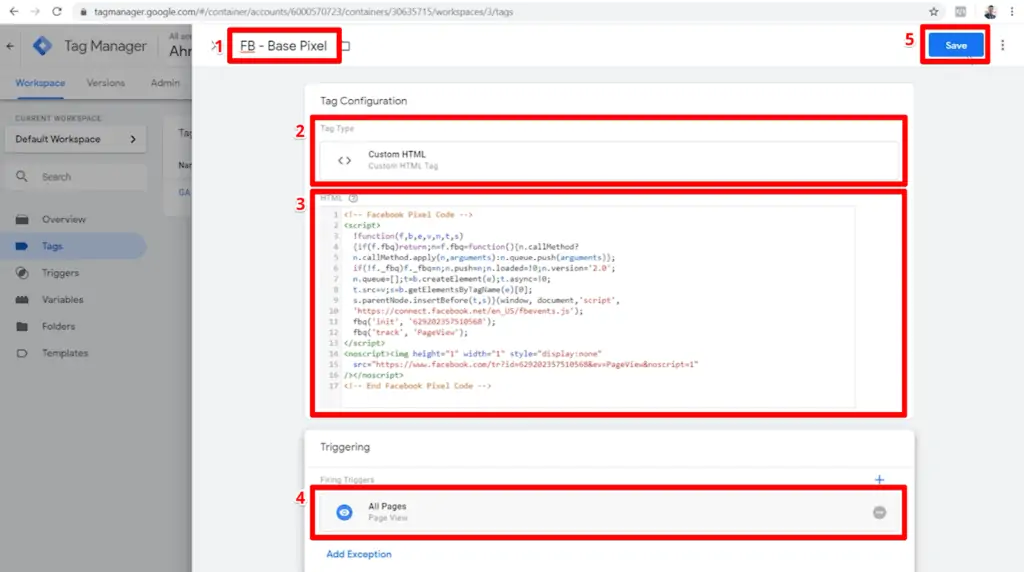The width and height of the screenshot is (1024, 572).
Task: Open Variables in the sidebar
Action: point(63,300)
